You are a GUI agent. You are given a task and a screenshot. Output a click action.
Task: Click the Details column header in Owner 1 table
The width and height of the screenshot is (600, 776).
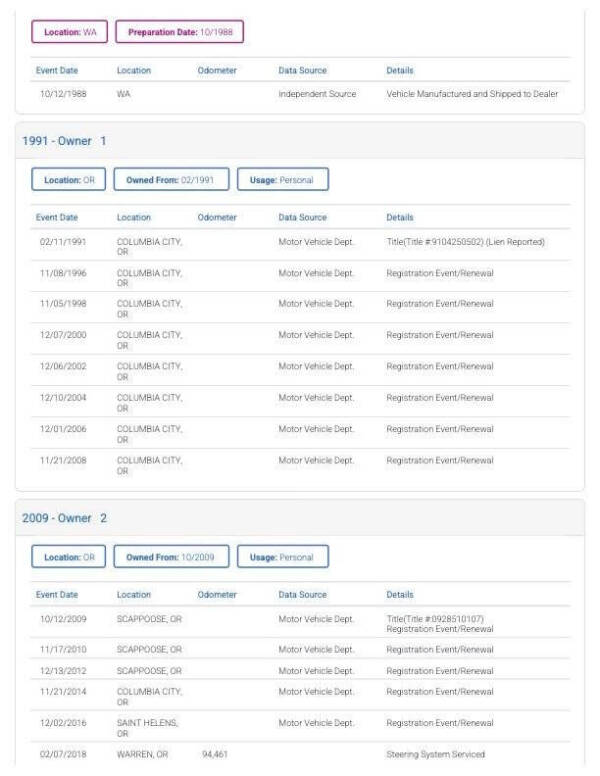[400, 217]
